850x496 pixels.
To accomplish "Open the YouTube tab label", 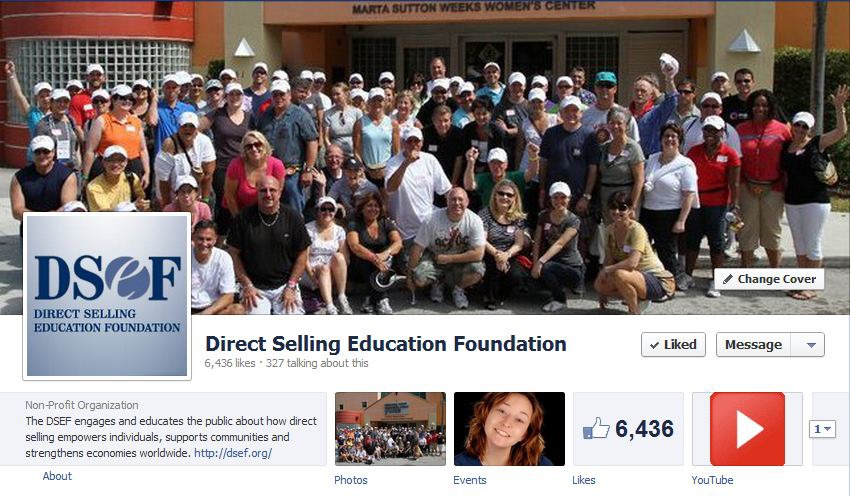I will click(x=712, y=480).
